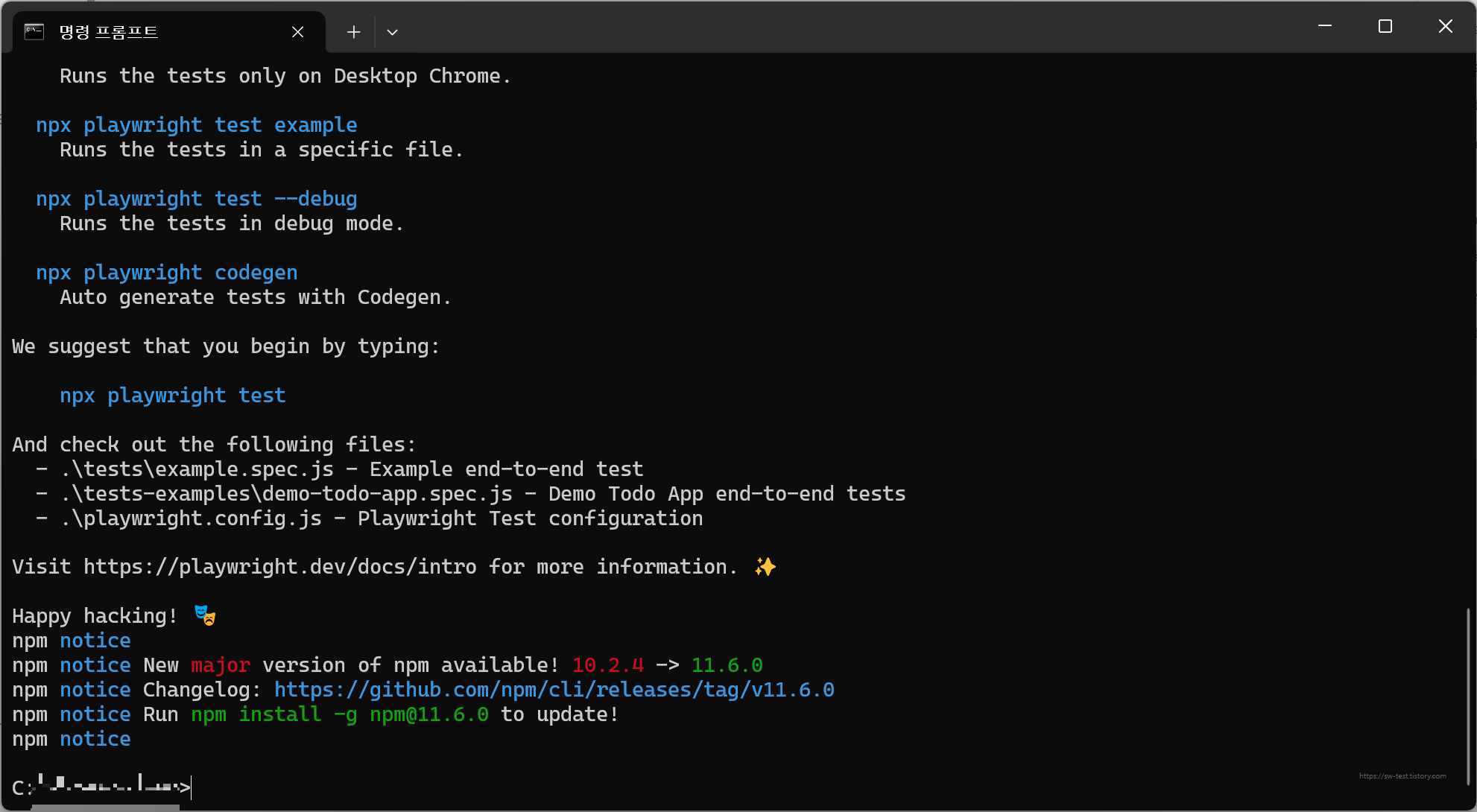Click the command prompt tab icon
Image resolution: width=1477 pixels, height=812 pixels.
[34, 32]
